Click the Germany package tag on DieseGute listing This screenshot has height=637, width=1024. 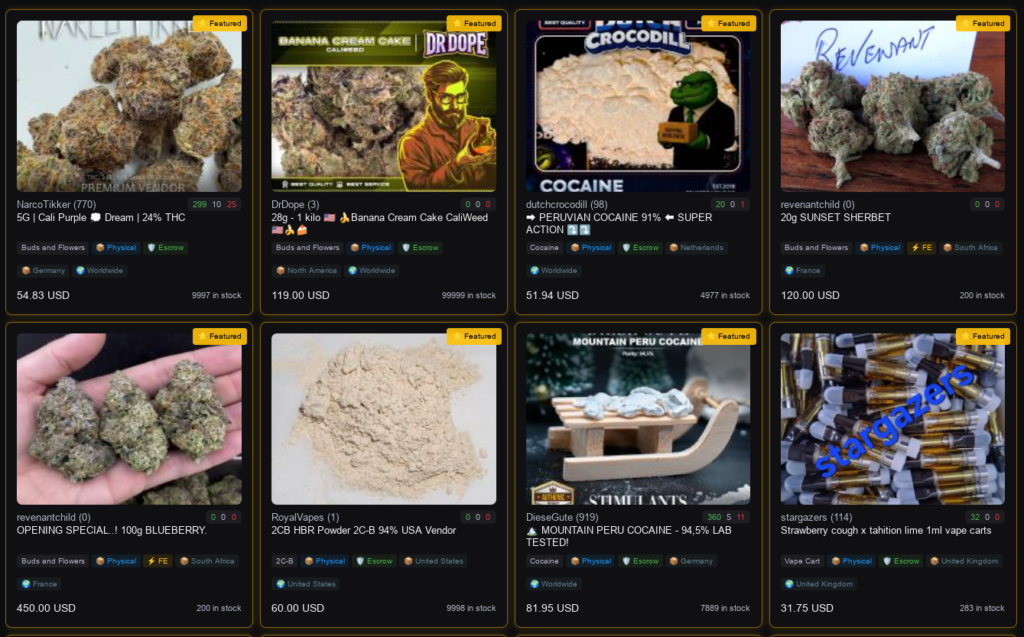[x=692, y=561]
